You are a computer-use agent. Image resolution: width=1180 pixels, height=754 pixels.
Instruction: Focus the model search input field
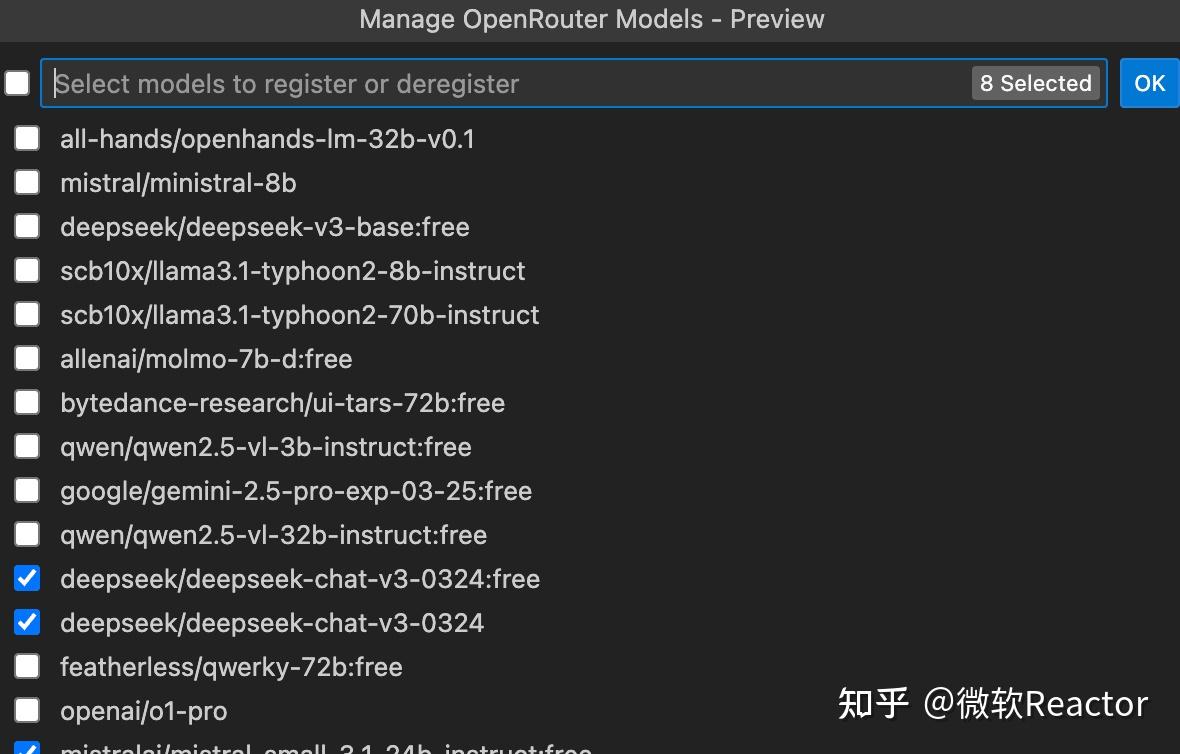[x=573, y=83]
